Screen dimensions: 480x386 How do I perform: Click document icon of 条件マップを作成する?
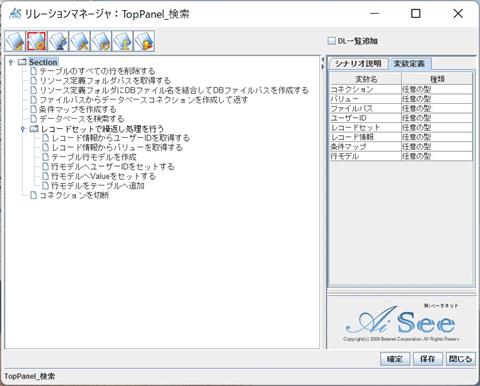(33, 109)
